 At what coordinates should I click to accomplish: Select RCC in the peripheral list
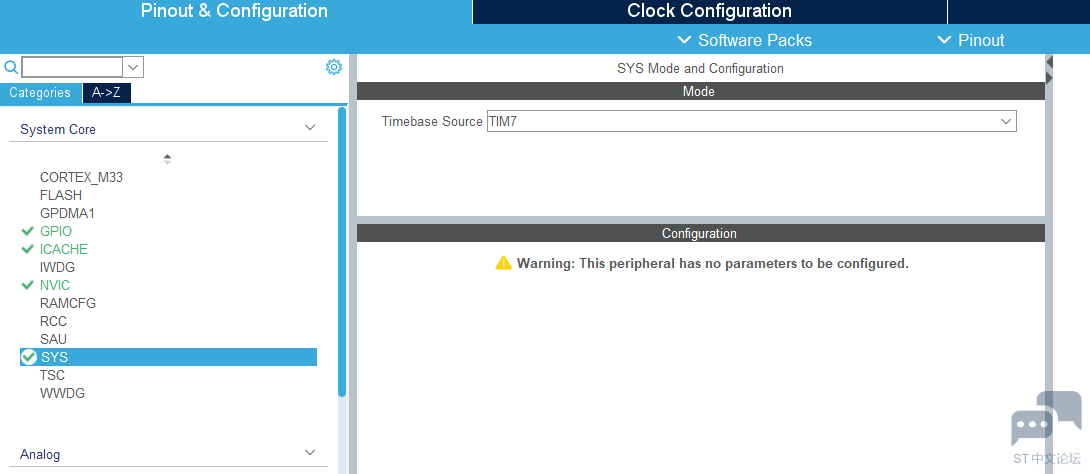tap(53, 321)
